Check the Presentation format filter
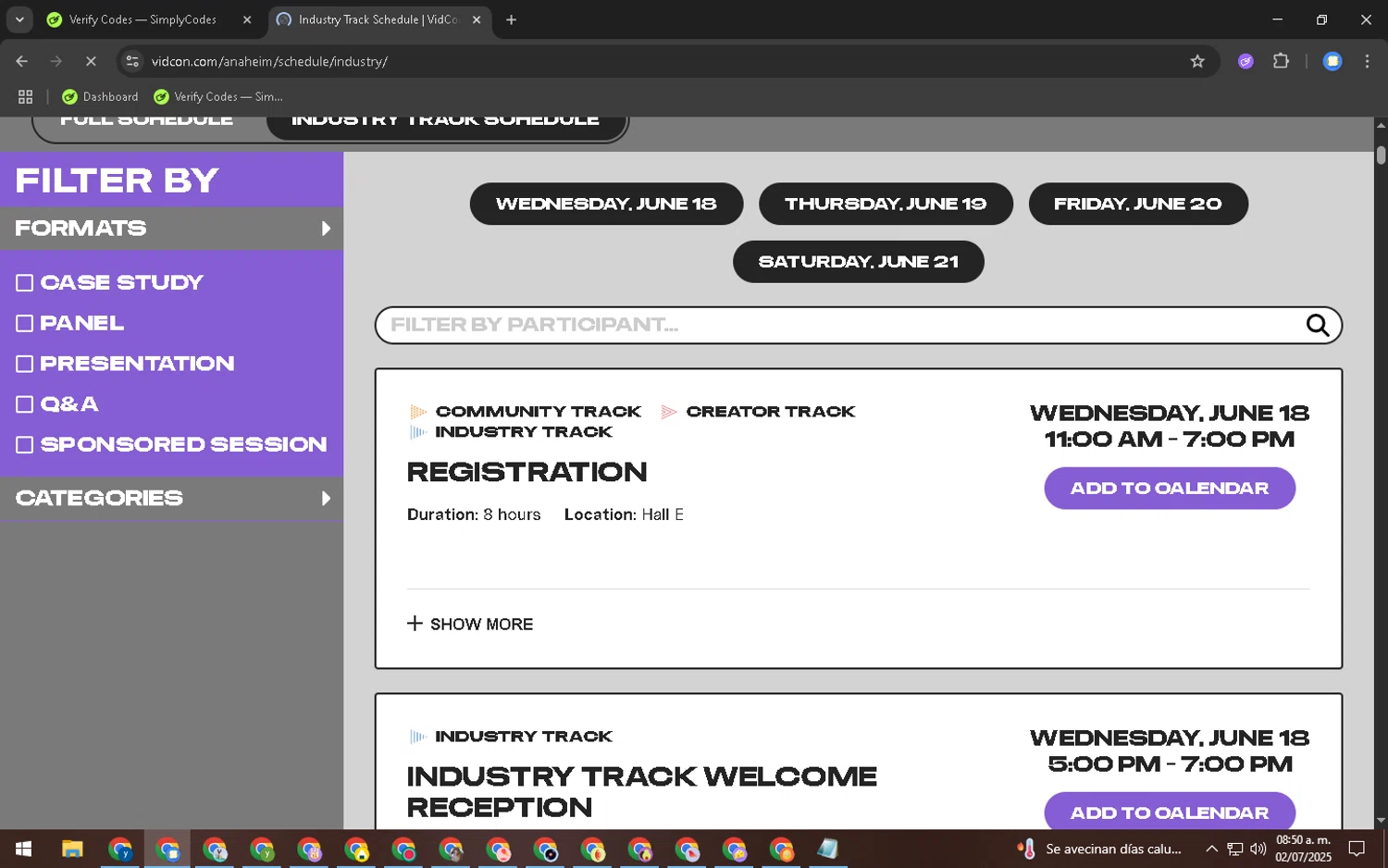Viewport: 1388px width, 868px height. [25, 365]
